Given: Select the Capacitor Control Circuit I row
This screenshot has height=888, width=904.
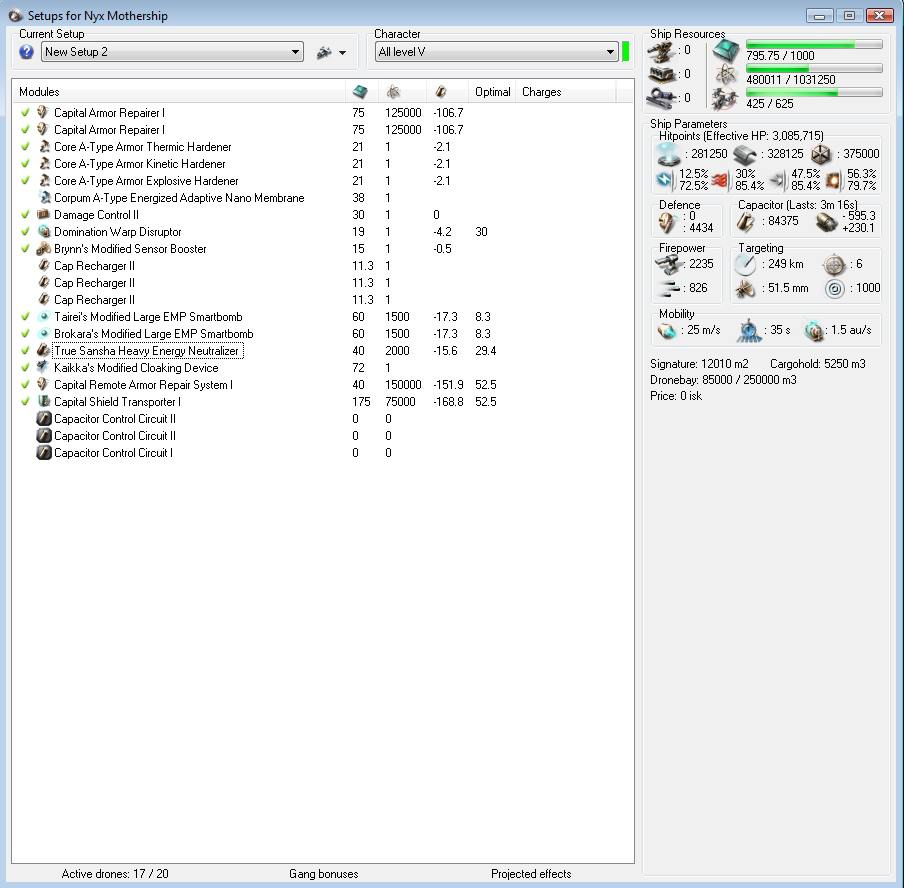Looking at the screenshot, I should (322, 453).
